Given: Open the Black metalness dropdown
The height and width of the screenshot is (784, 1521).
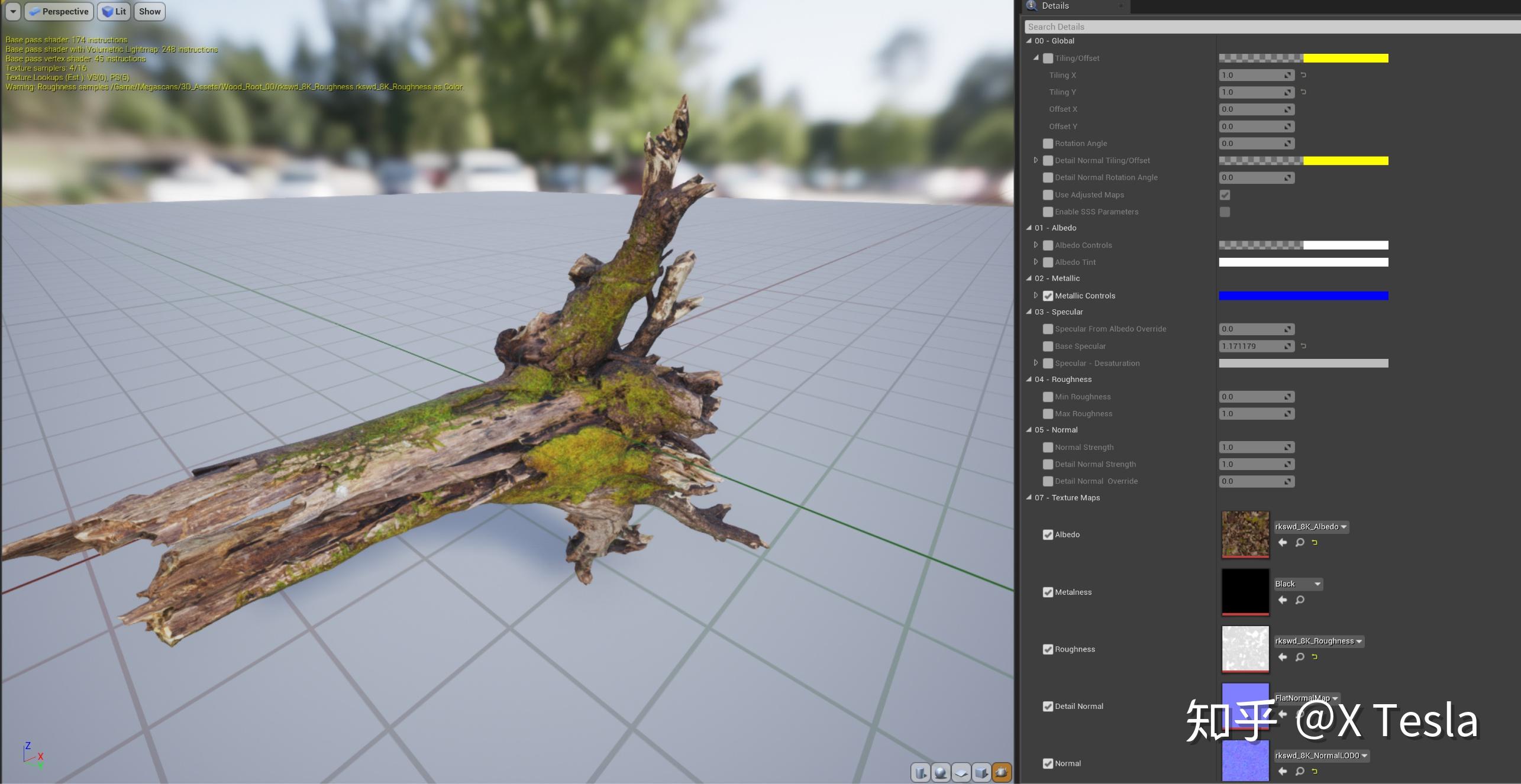Looking at the screenshot, I should [1298, 584].
